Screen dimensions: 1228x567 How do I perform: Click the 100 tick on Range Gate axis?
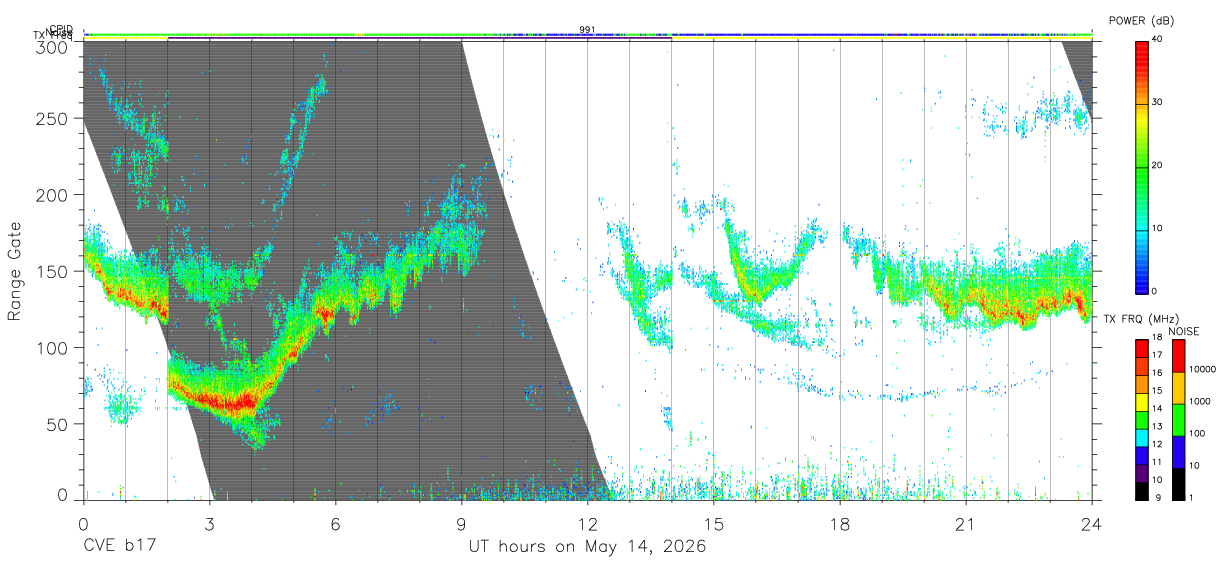[x=51, y=347]
